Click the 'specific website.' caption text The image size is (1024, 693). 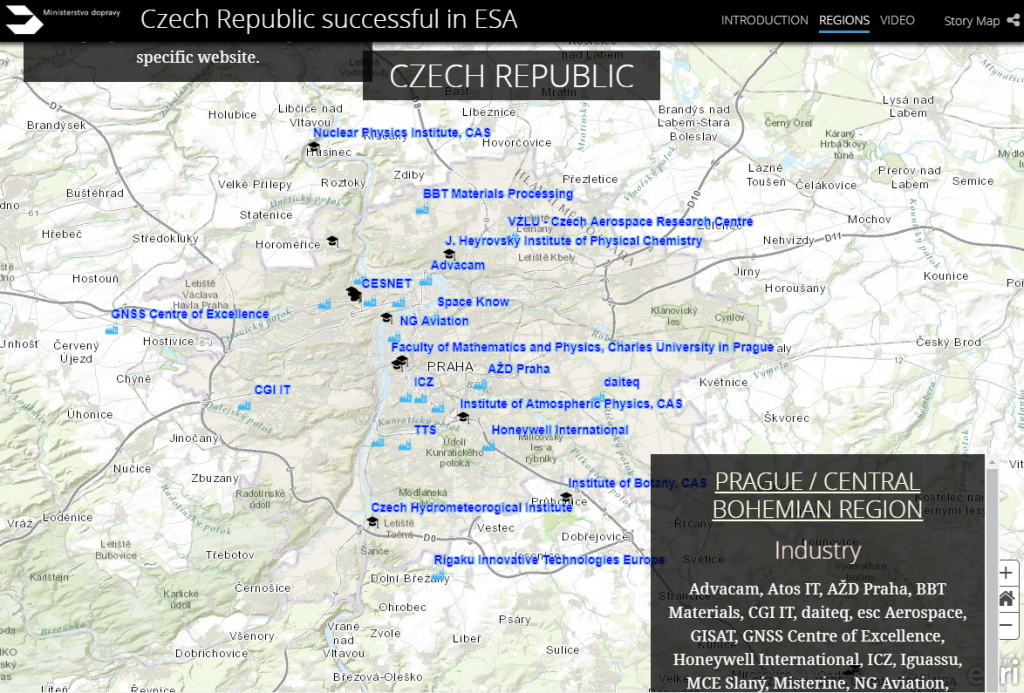(198, 57)
